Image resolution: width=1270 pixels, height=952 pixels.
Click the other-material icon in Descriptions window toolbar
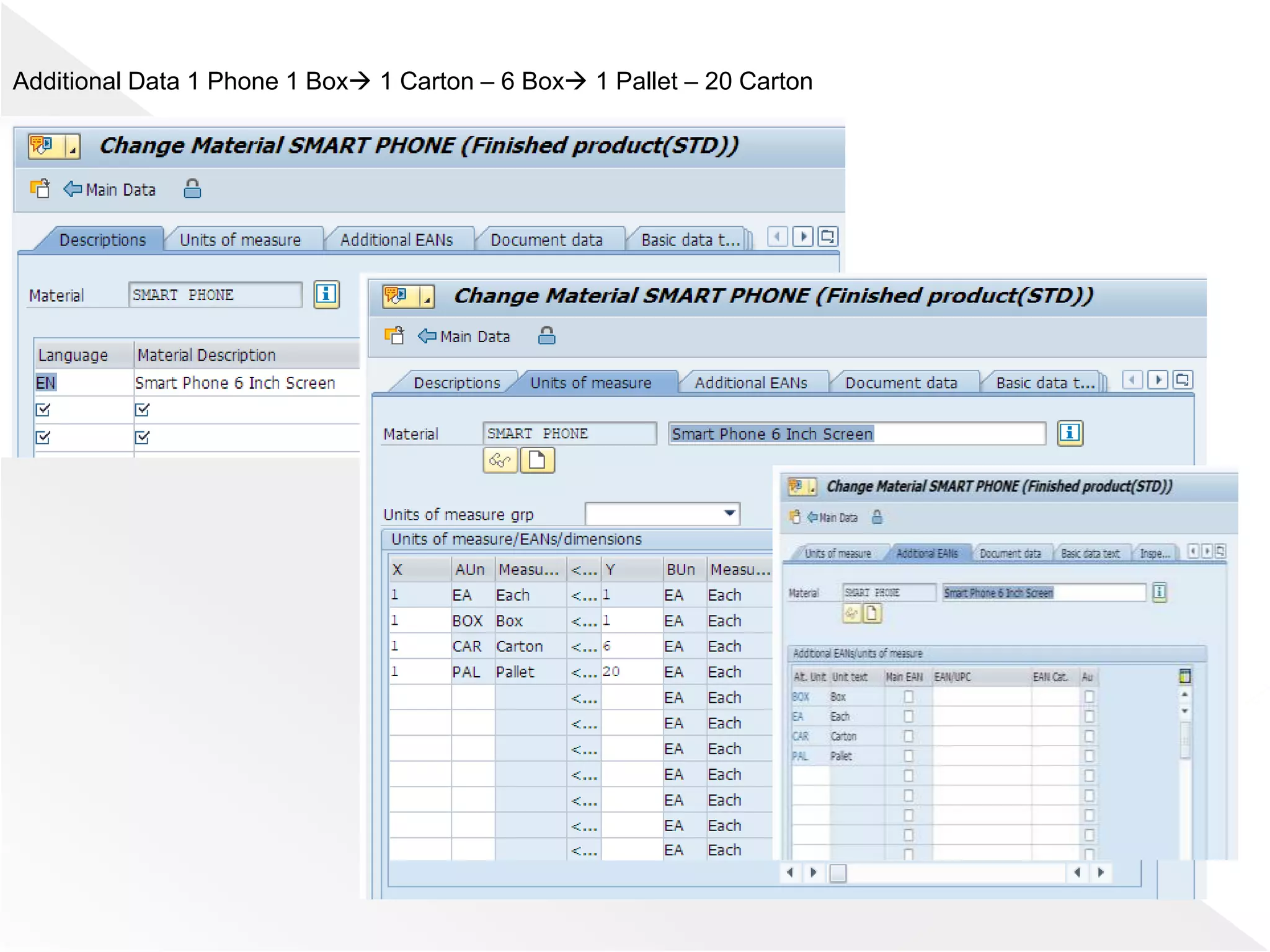pos(40,188)
